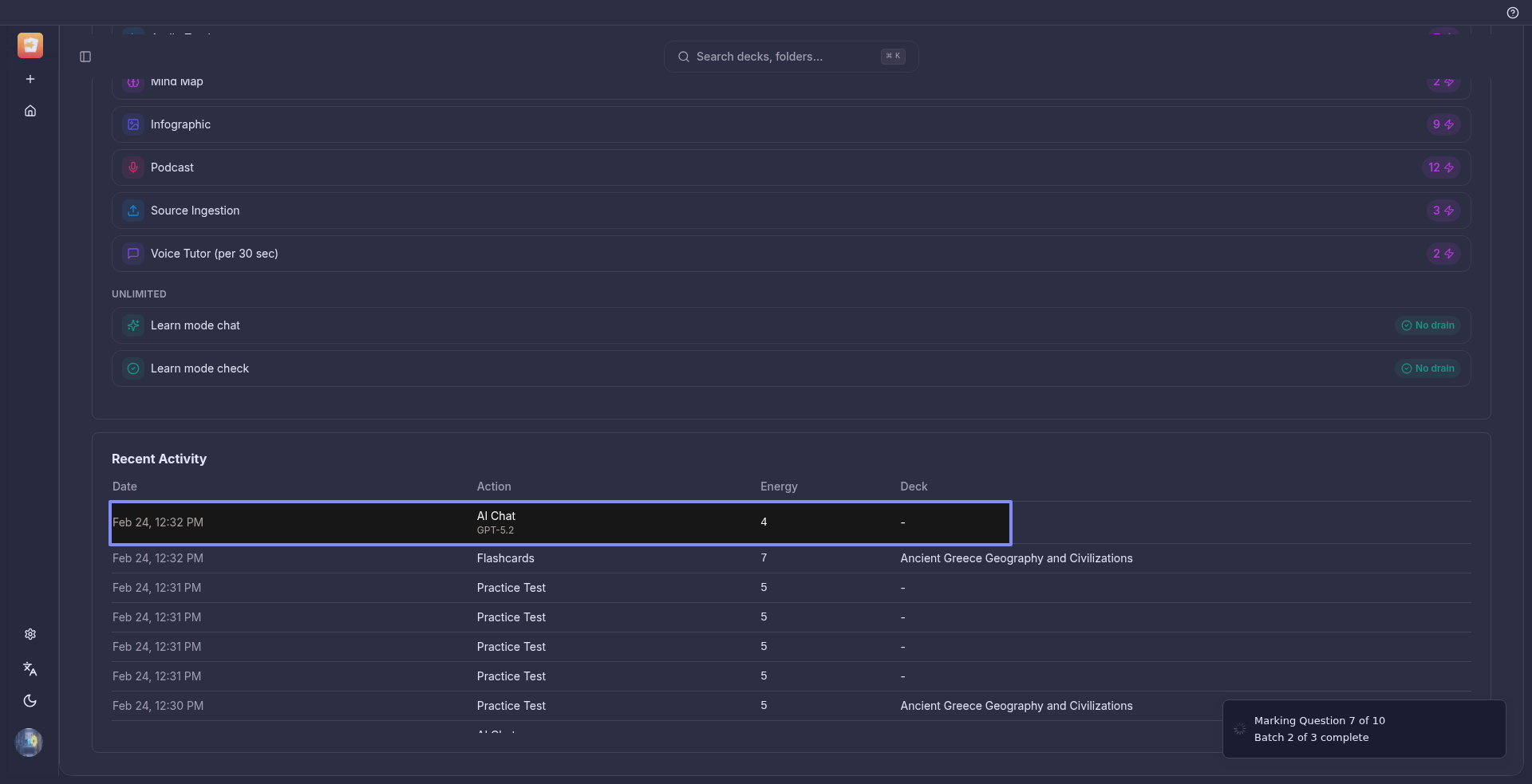This screenshot has height=784, width=1532.
Task: Open Ancient Greece deck in Flashcards row
Action: 1016,558
